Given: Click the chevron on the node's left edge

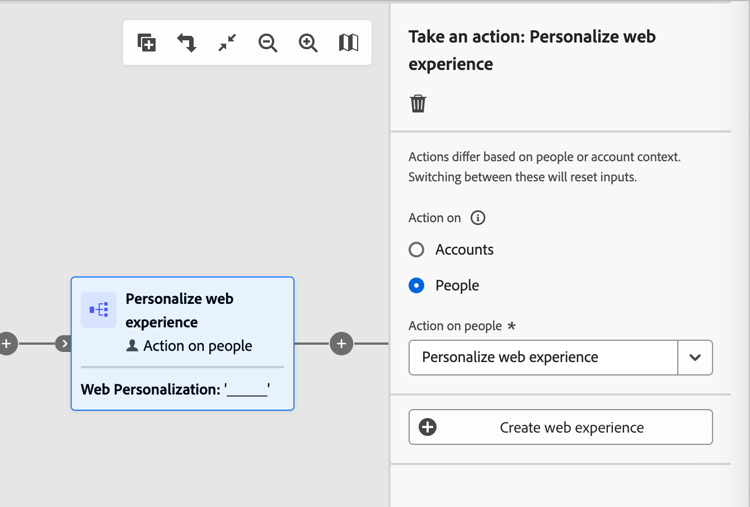Looking at the screenshot, I should [64, 344].
